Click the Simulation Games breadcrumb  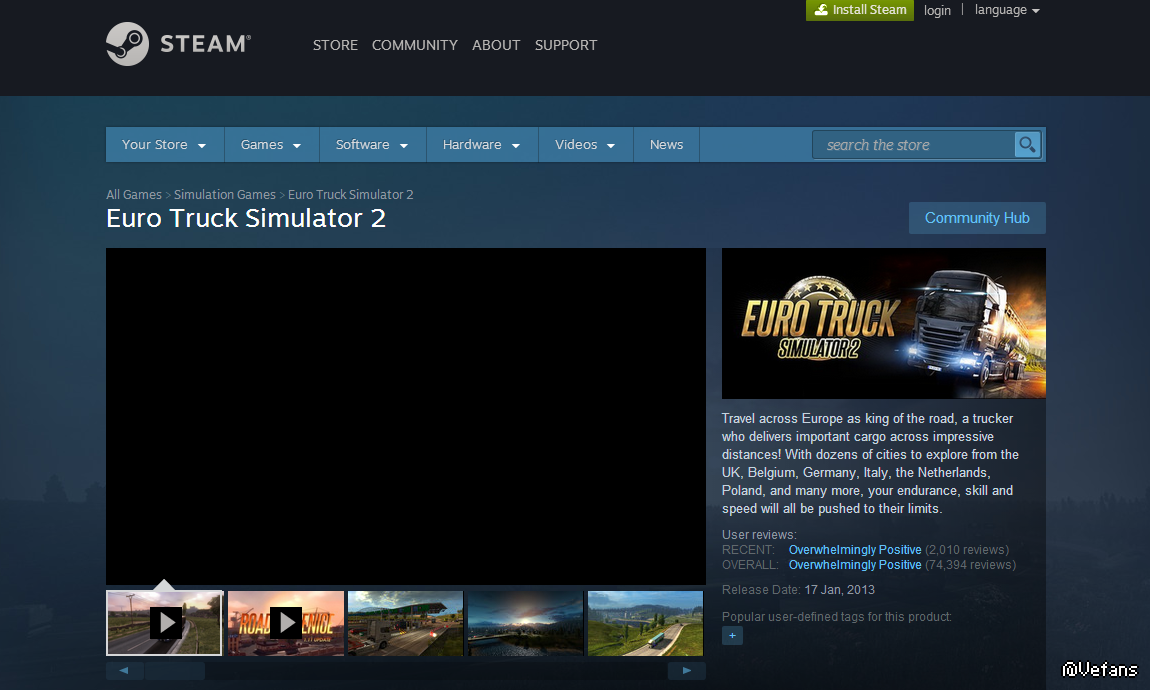(x=224, y=194)
